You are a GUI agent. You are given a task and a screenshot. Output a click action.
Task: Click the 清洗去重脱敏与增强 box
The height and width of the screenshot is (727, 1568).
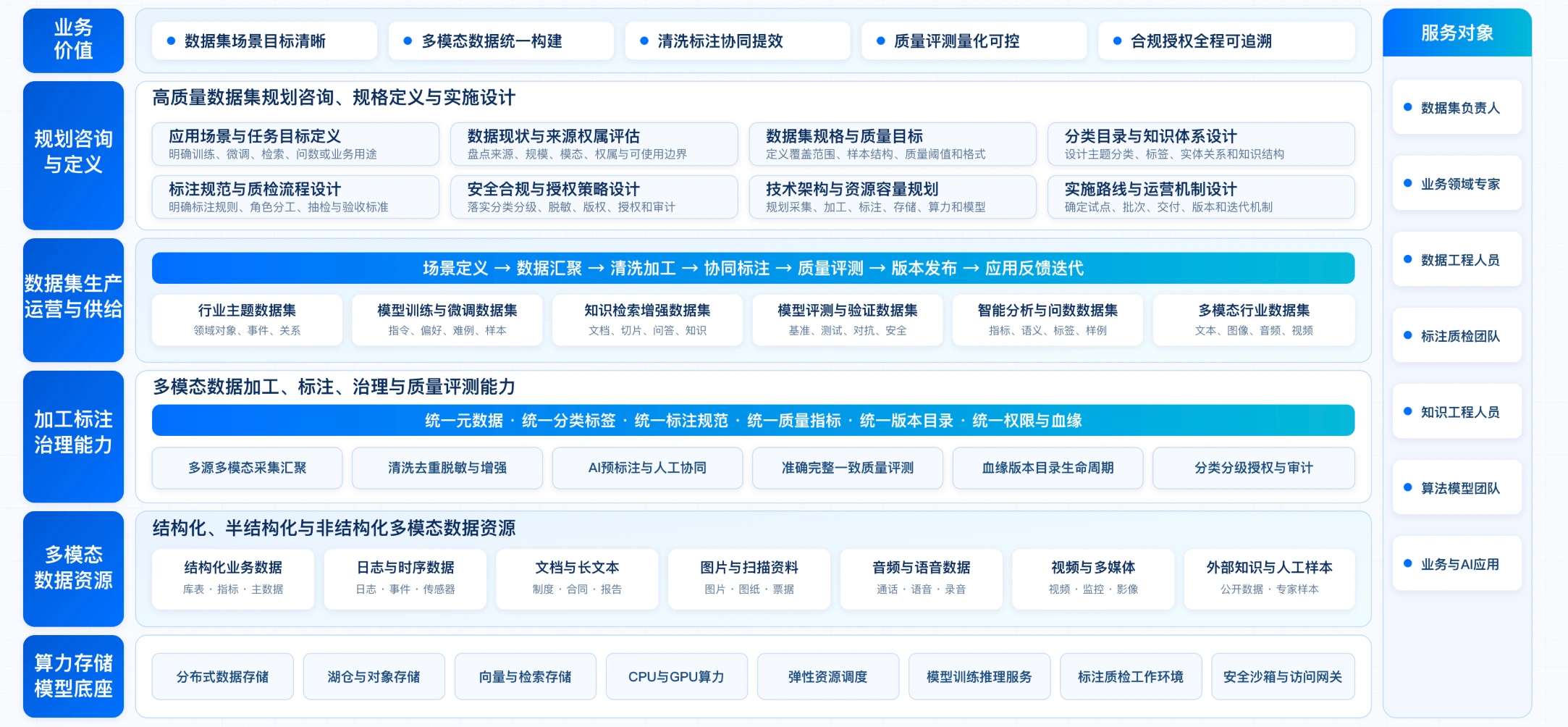click(x=447, y=468)
